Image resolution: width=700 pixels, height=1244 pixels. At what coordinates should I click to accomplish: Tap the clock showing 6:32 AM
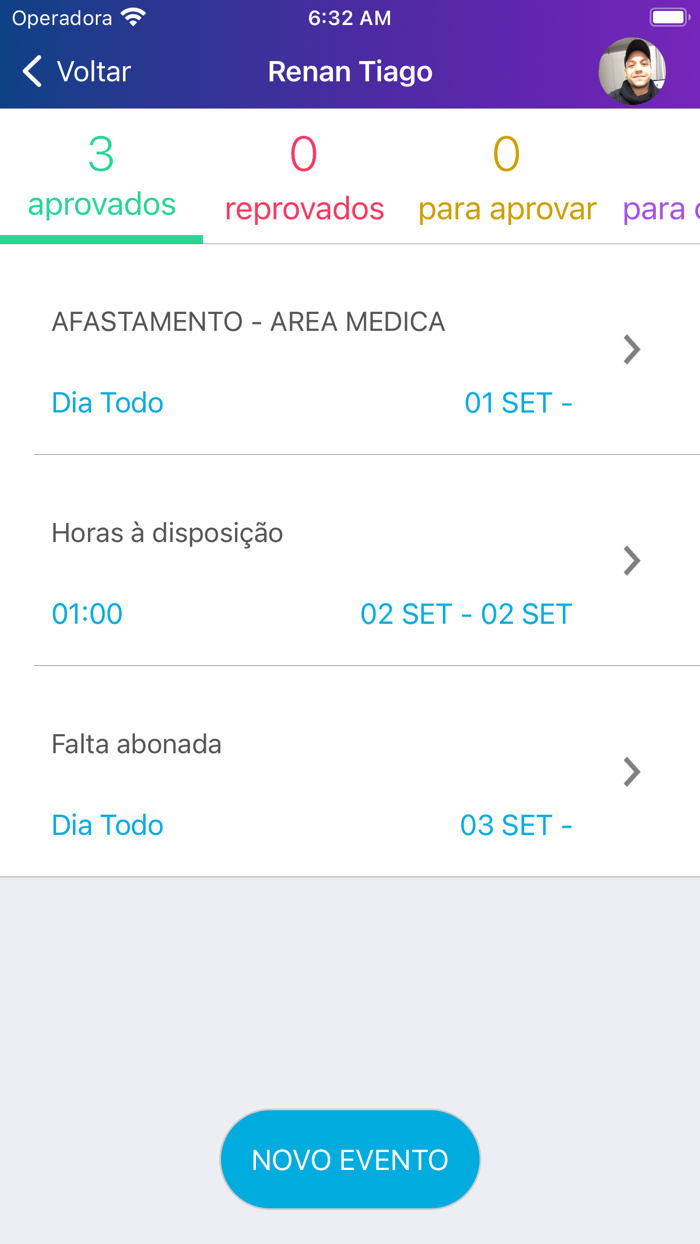click(349, 16)
